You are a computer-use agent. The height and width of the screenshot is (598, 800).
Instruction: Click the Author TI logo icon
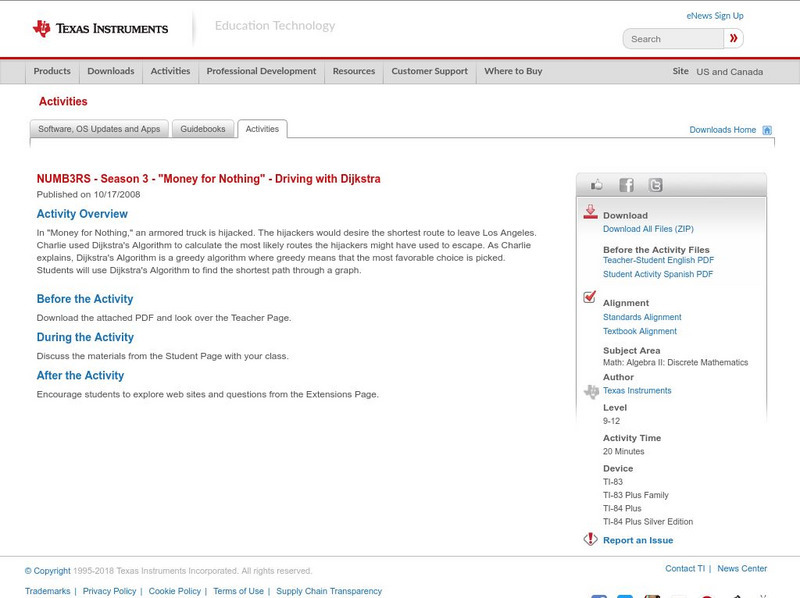591,391
